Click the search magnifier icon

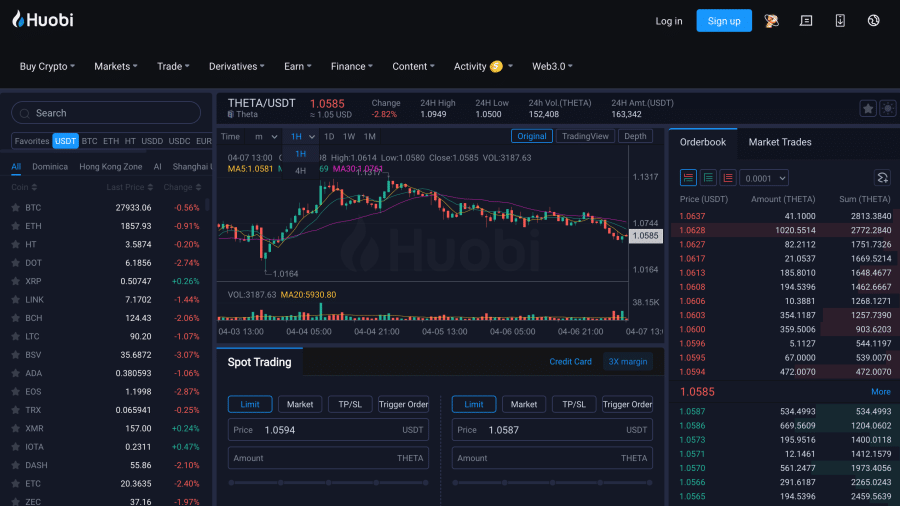pos(25,114)
